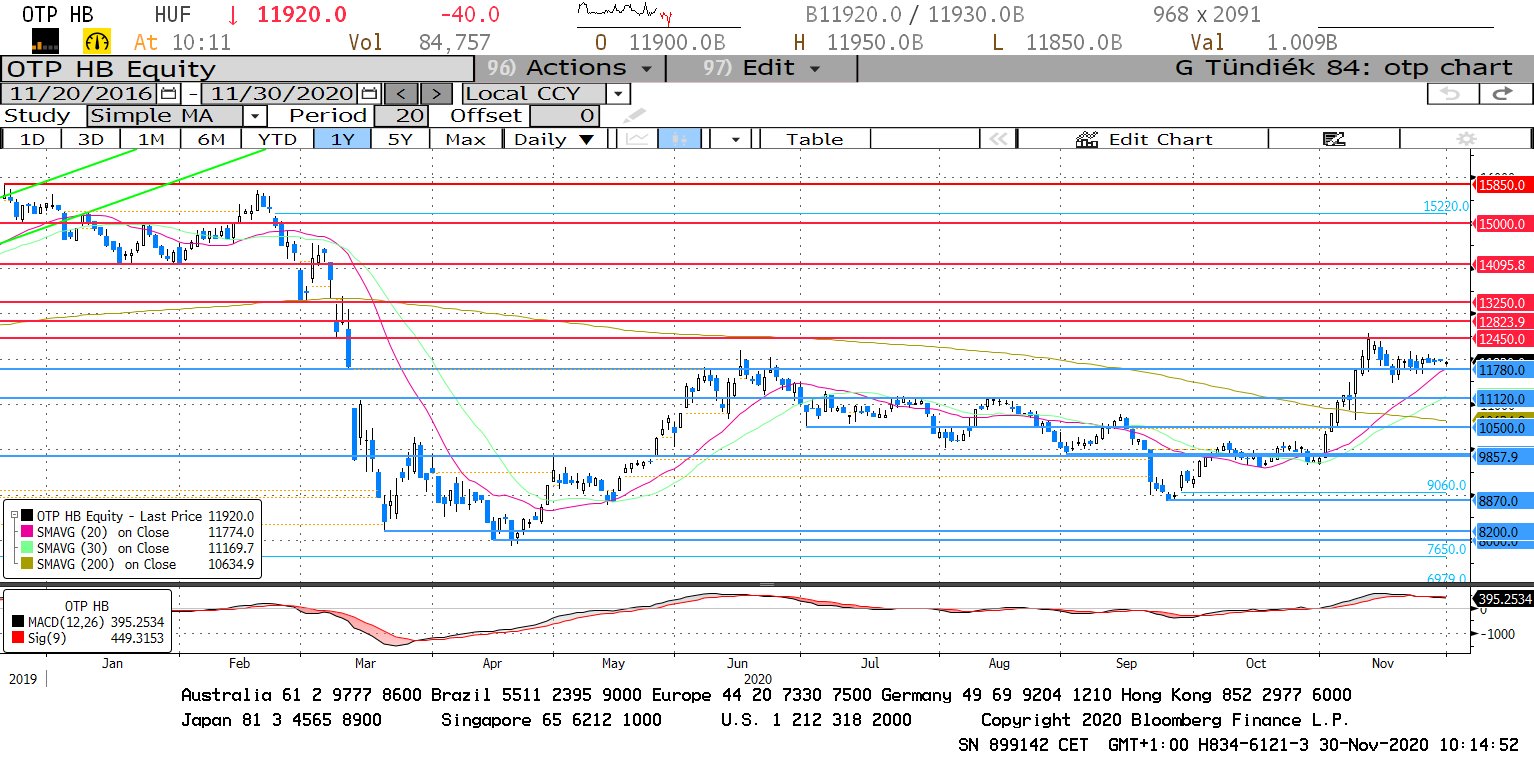Image resolution: width=1534 pixels, height=774 pixels.
Task: Open the start date calendar picker
Action: (x=168, y=93)
